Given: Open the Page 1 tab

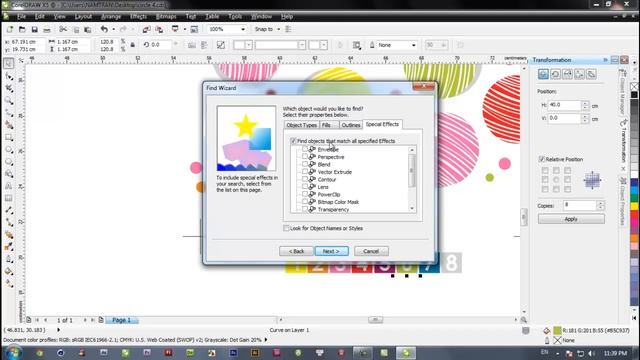Looking at the screenshot, I should pos(122,320).
